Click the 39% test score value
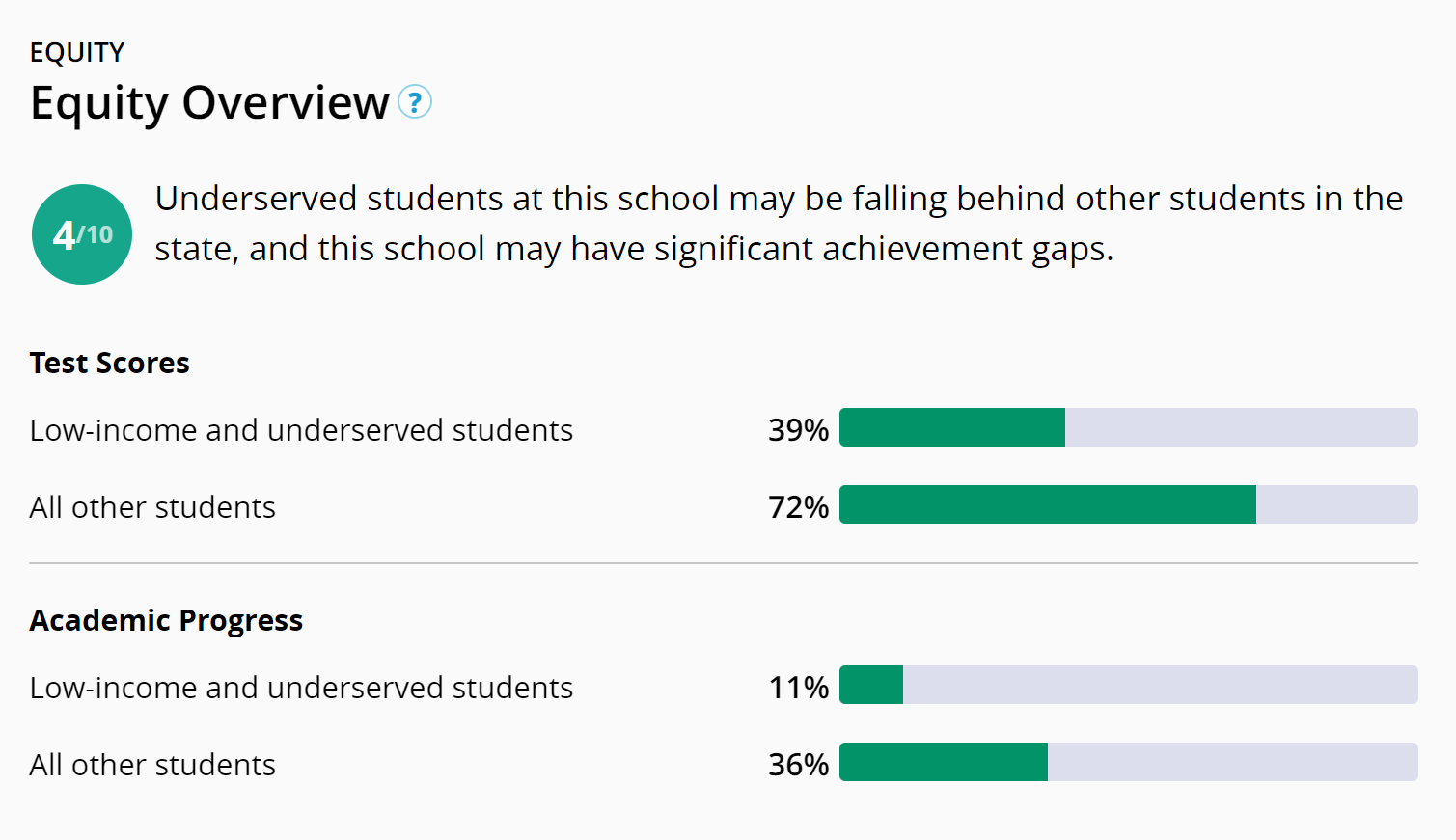 coord(798,430)
